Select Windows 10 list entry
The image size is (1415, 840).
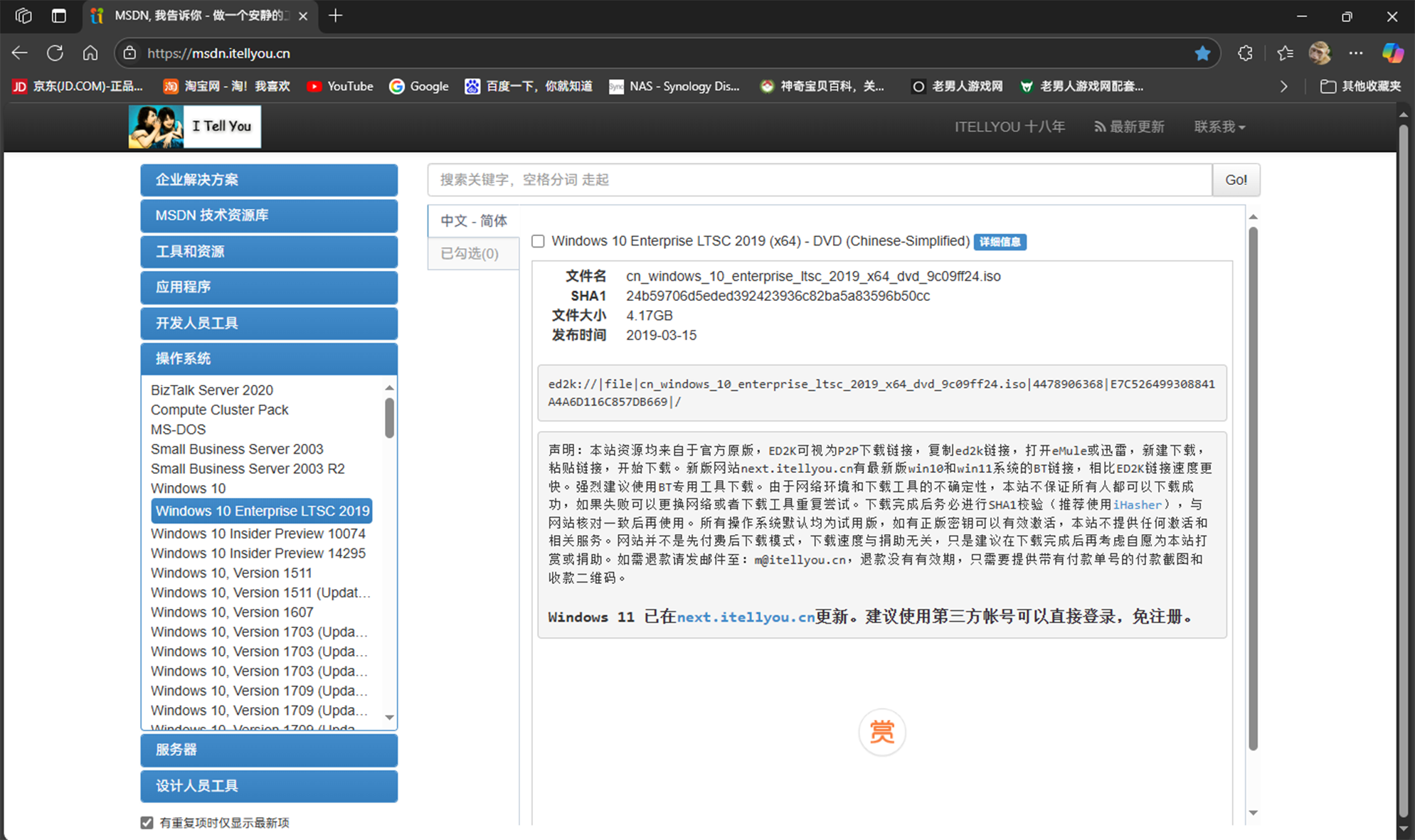[x=189, y=489]
